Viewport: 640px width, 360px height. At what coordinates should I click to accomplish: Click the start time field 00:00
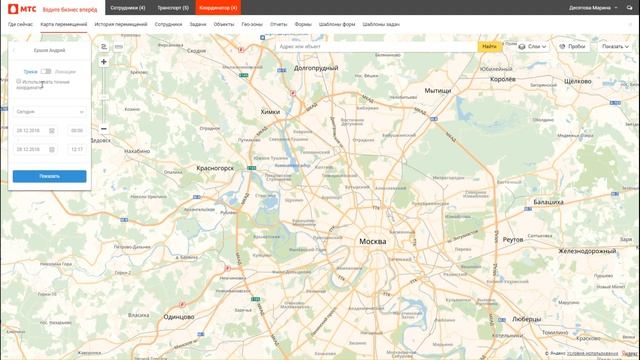pyautogui.click(x=77, y=131)
